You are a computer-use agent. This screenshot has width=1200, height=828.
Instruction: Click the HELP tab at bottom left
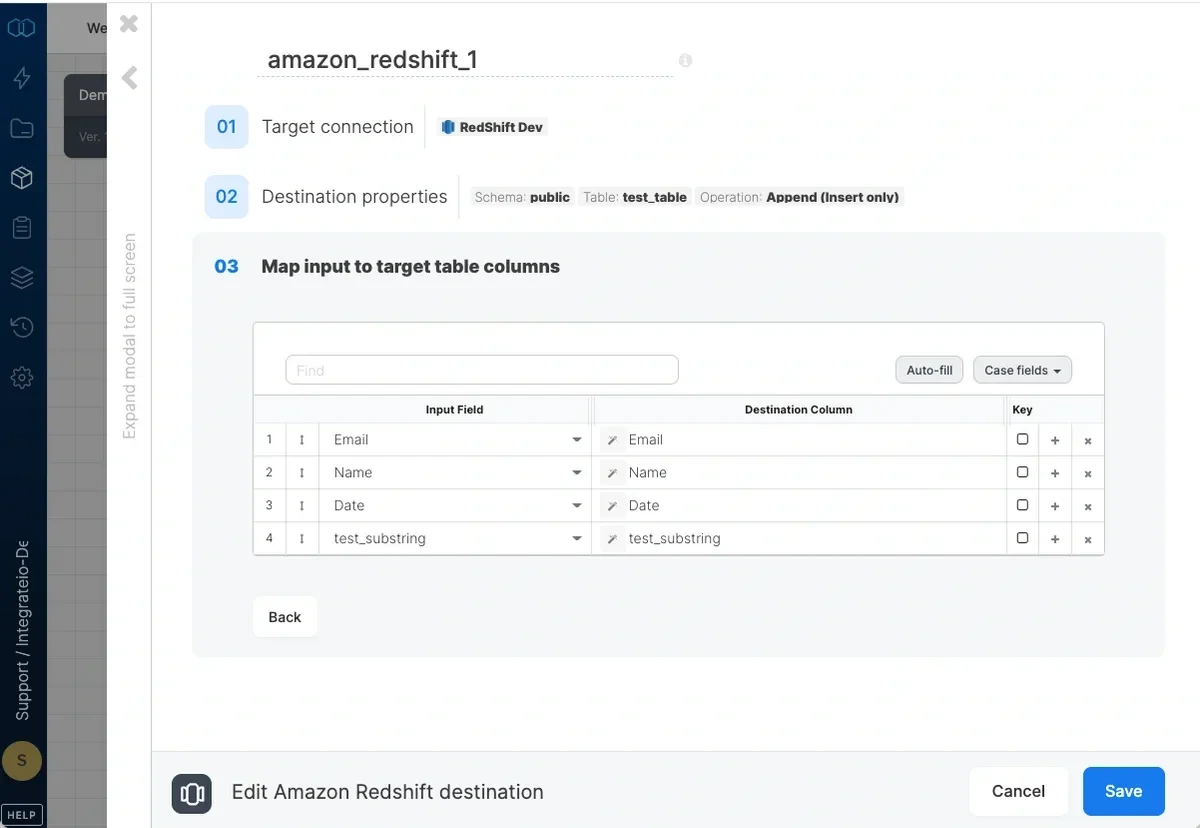[x=22, y=814]
